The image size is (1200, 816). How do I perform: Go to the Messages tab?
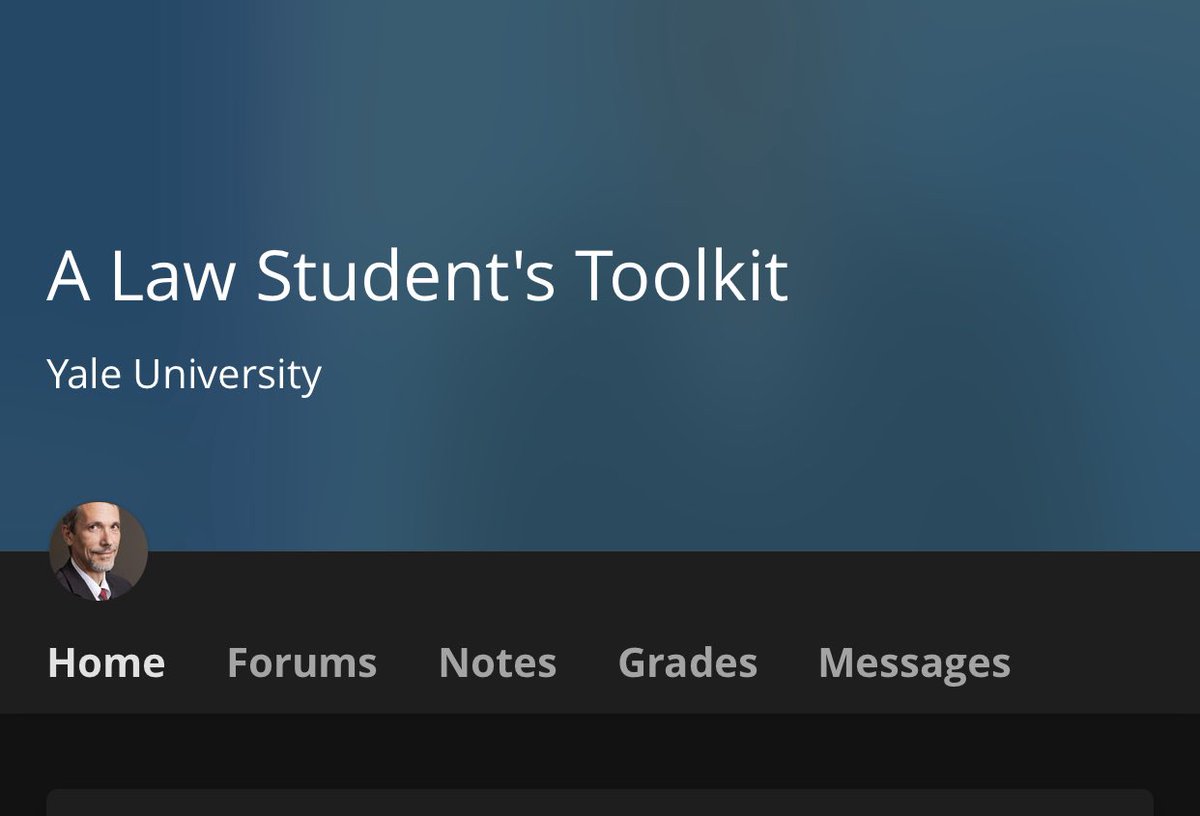click(914, 664)
